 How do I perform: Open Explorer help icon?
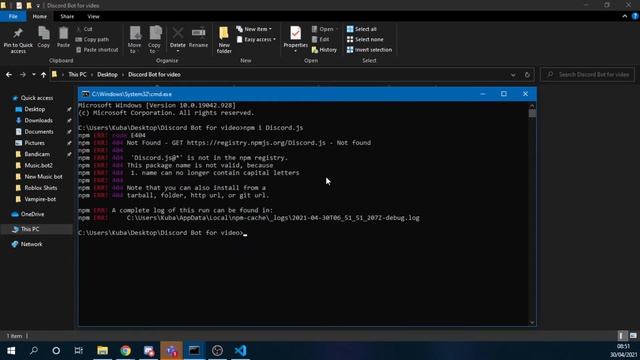point(635,16)
